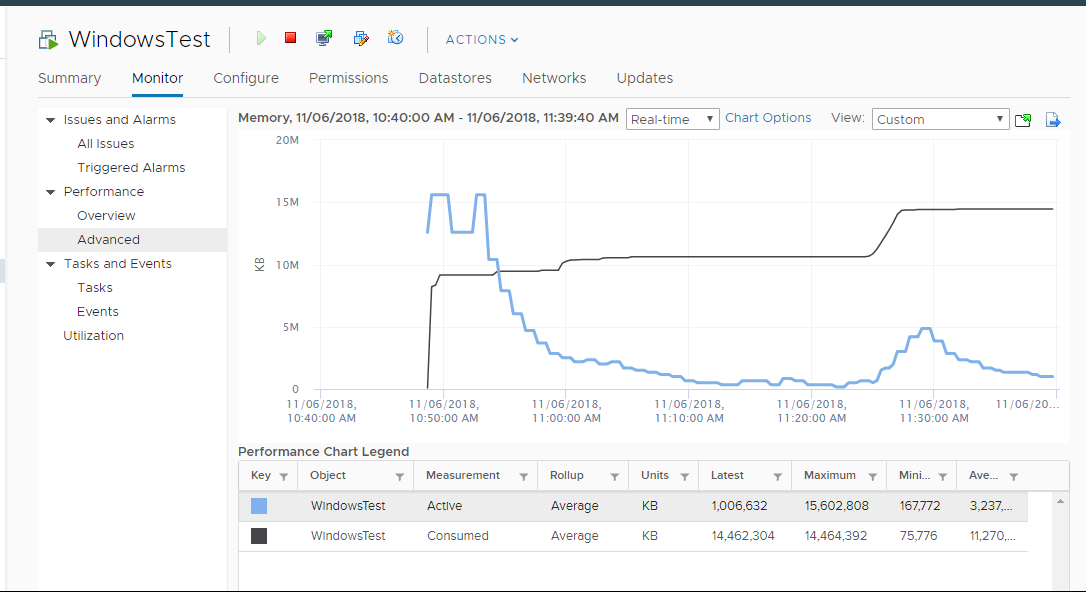Image resolution: width=1086 pixels, height=592 pixels.
Task: Click the Latest value 14,462,304
Action: (x=742, y=536)
